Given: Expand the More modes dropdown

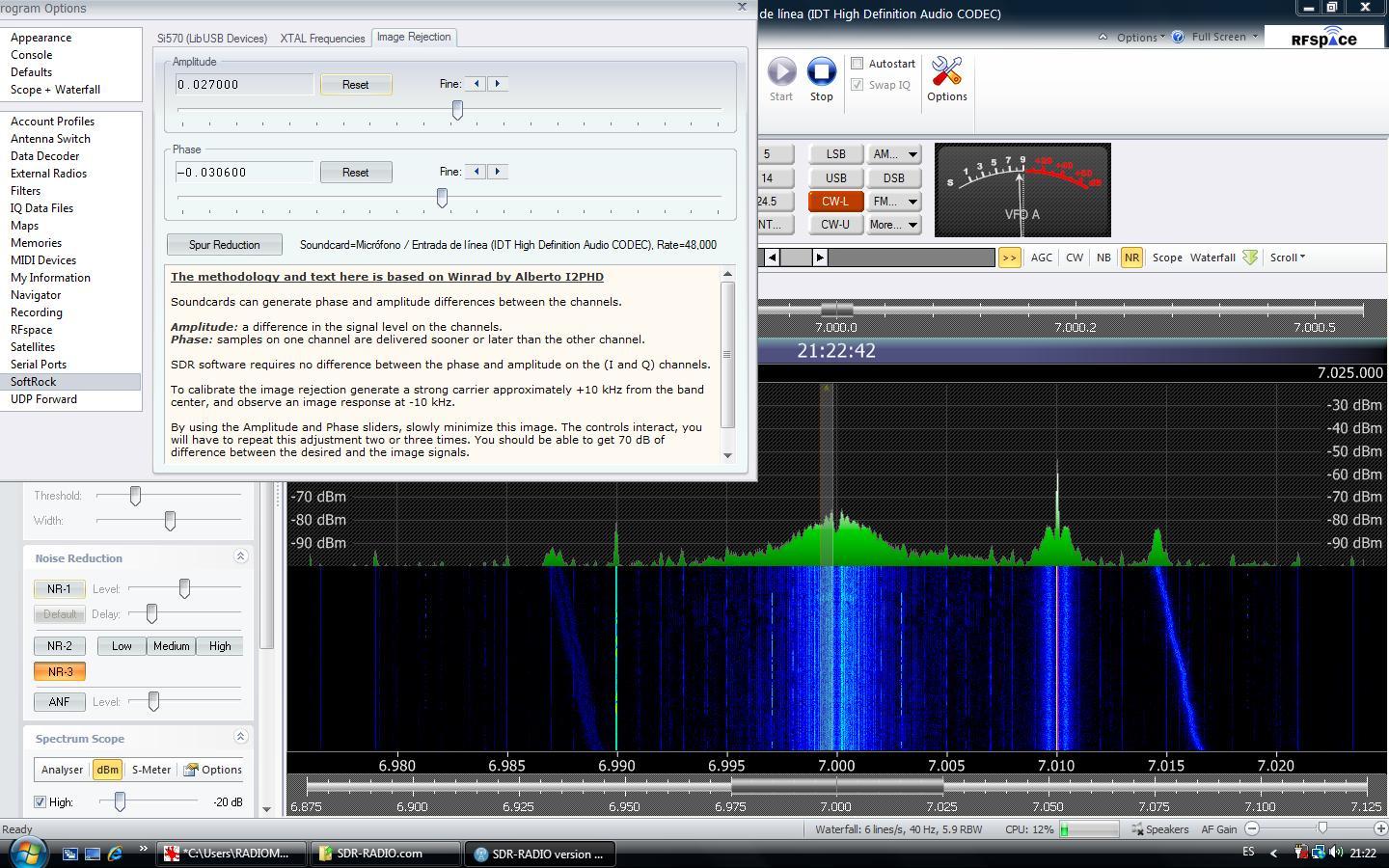Looking at the screenshot, I should (893, 224).
